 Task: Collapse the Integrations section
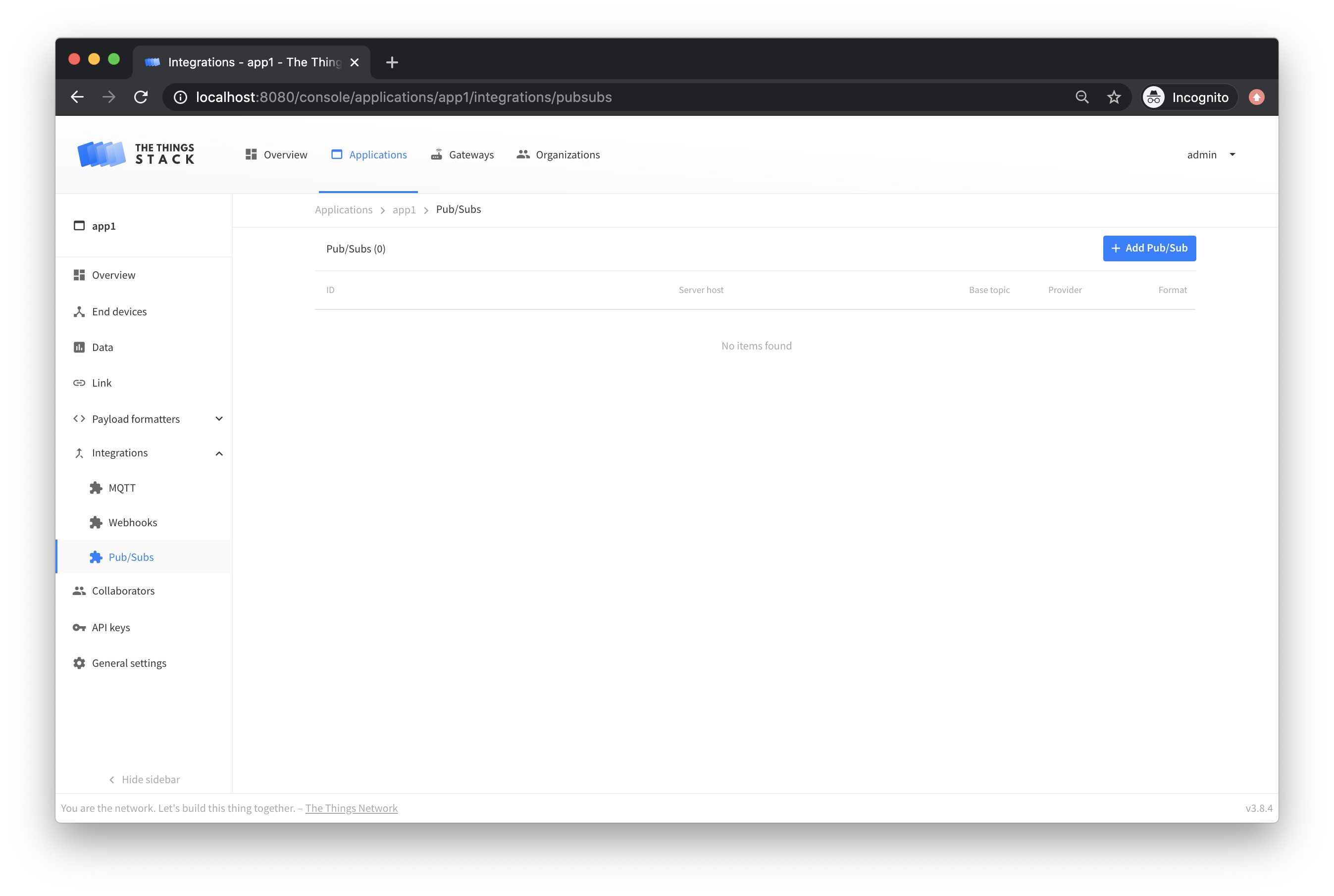[x=219, y=452]
